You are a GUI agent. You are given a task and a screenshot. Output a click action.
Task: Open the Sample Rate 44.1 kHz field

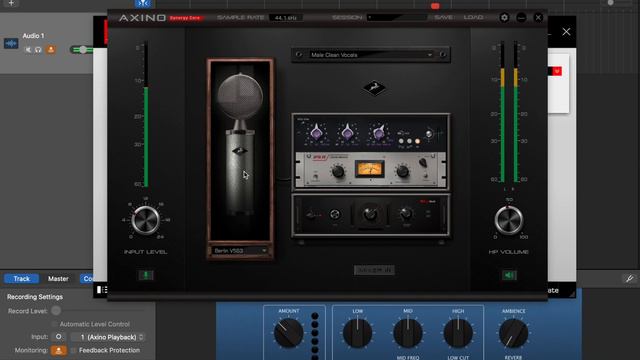tap(286, 18)
